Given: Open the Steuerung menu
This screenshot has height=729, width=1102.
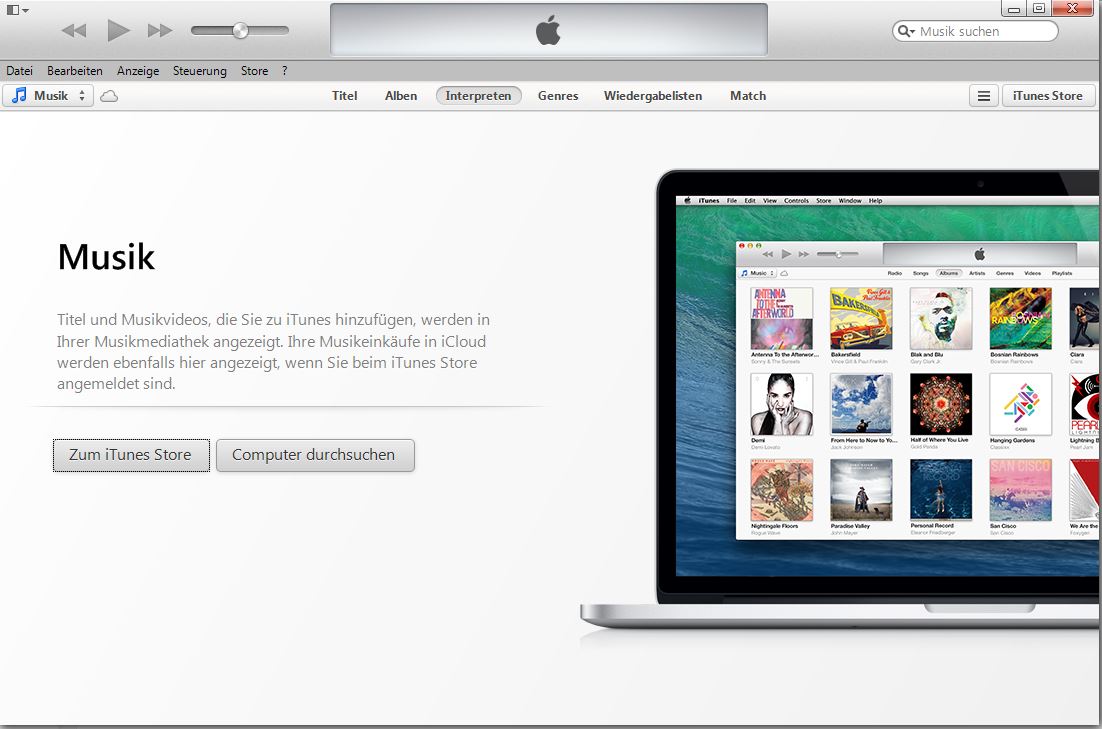Looking at the screenshot, I should pos(200,71).
